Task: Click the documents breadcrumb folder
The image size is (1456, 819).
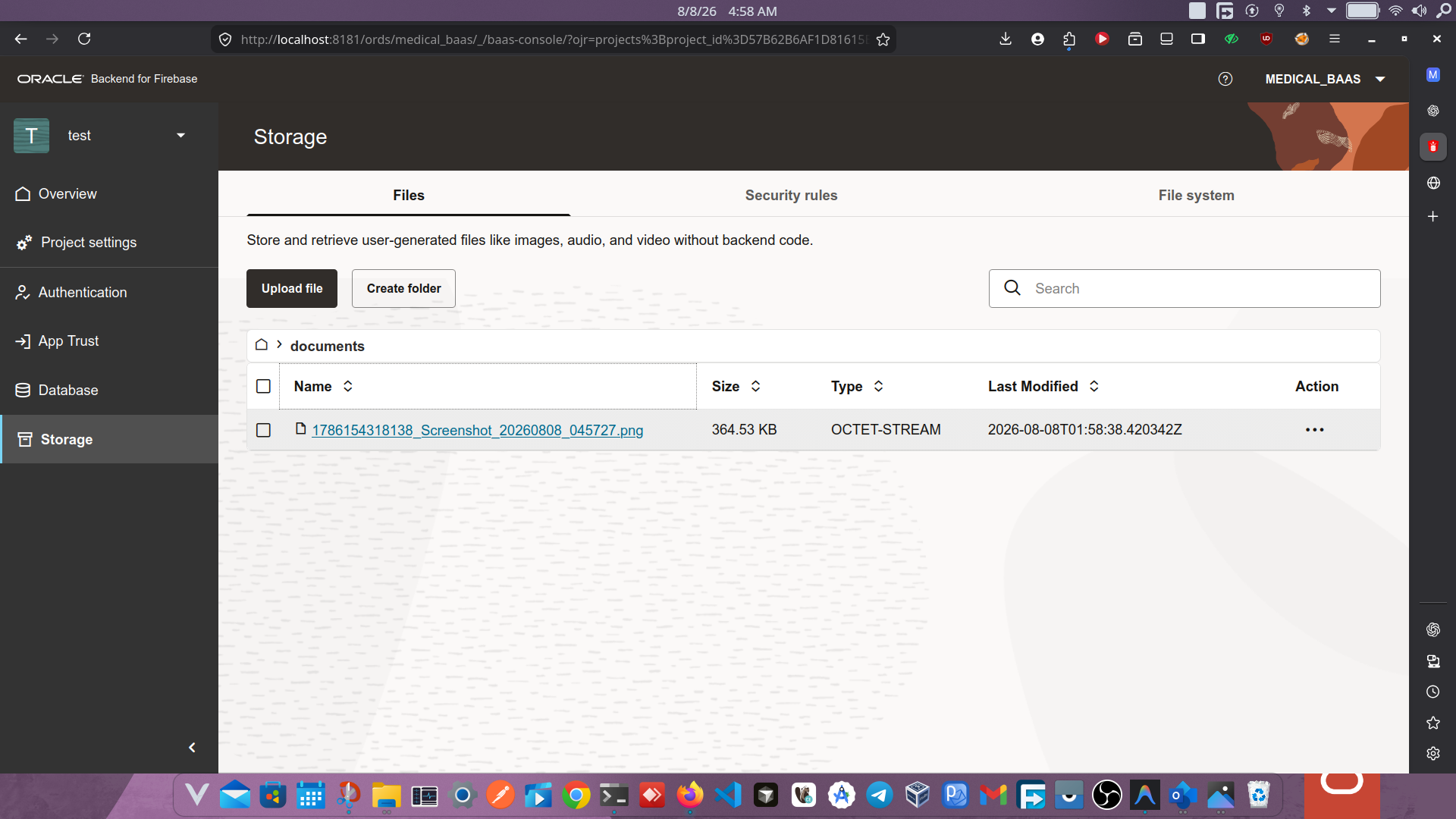Action: click(x=327, y=347)
